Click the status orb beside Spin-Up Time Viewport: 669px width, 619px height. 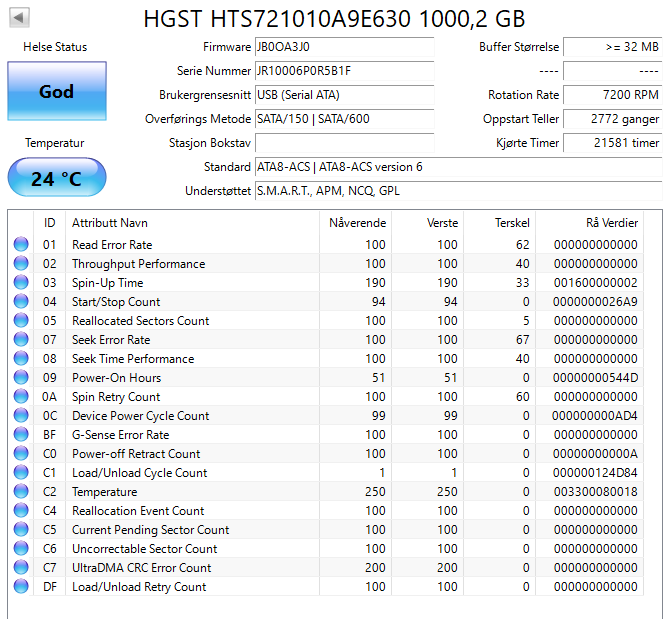21,283
